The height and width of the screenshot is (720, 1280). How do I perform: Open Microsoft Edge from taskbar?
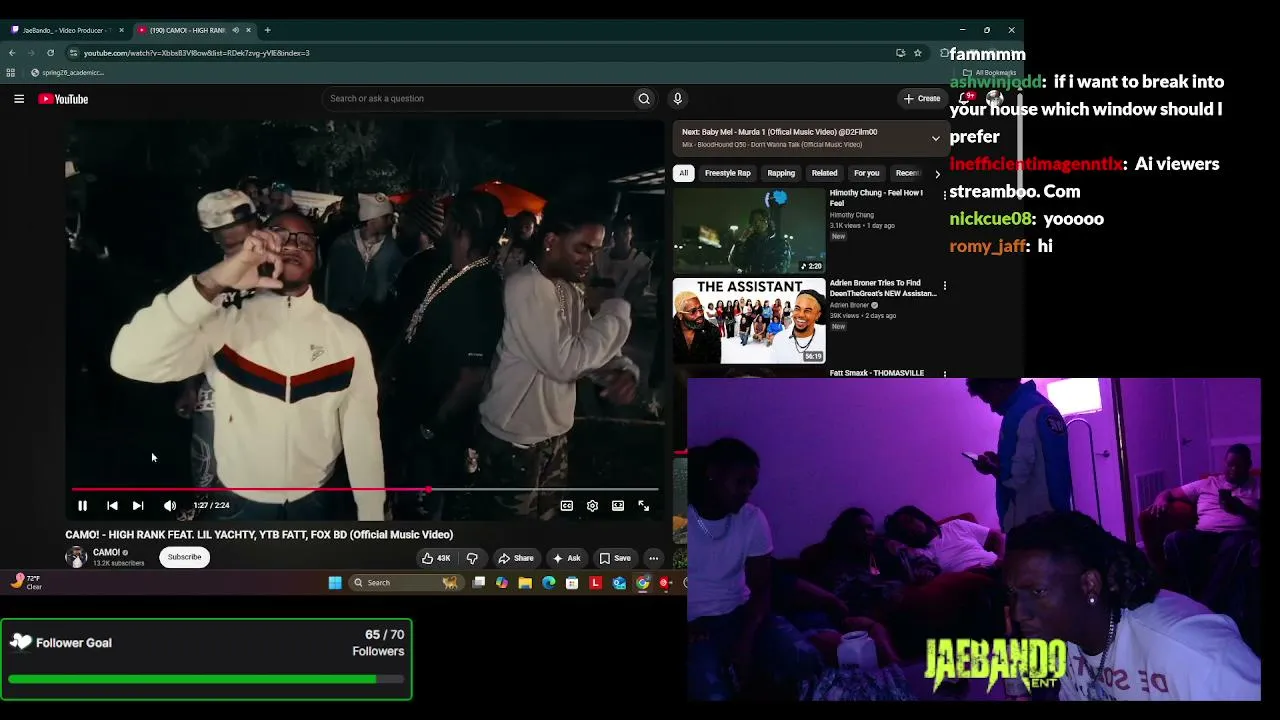tap(549, 583)
